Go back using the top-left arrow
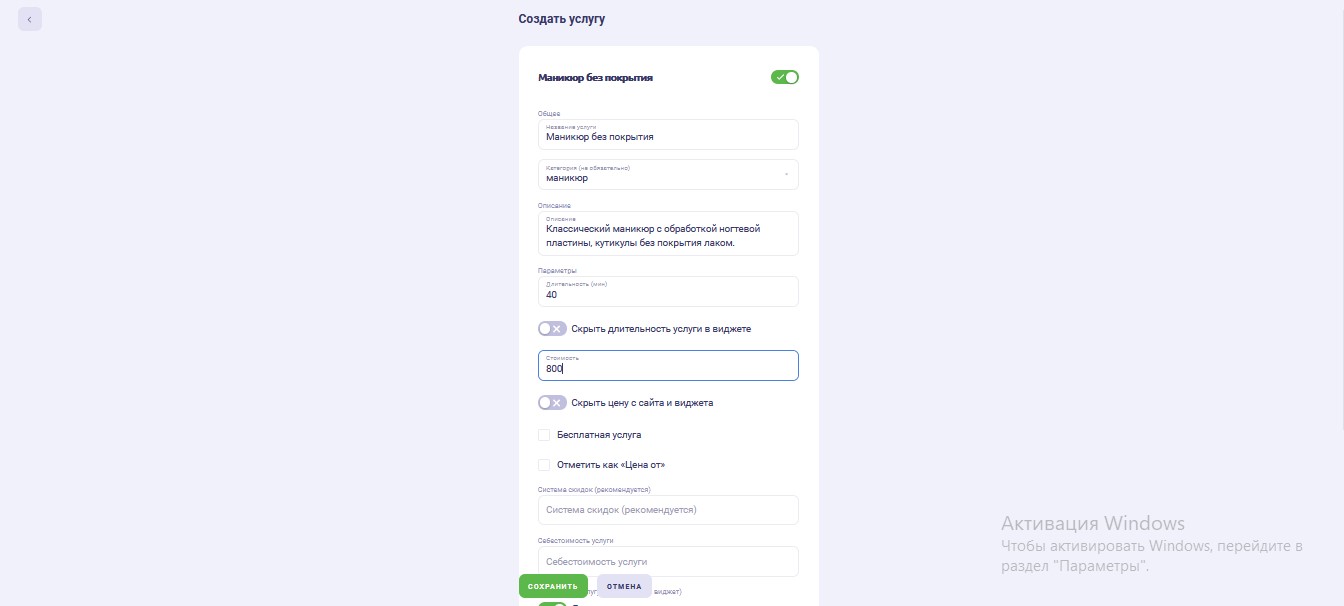This screenshot has height=606, width=1344. pos(30,19)
